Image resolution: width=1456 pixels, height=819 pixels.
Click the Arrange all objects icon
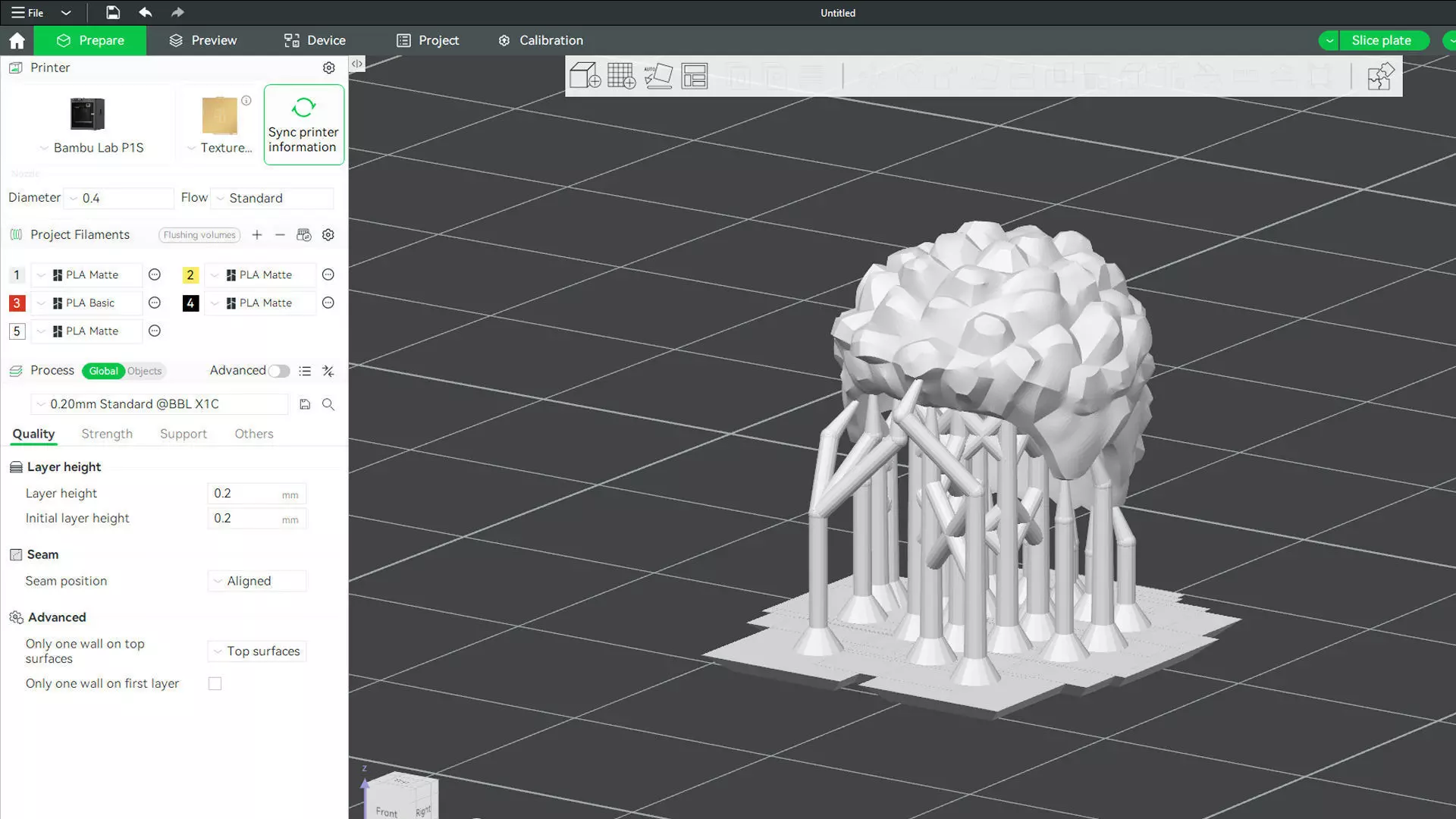pyautogui.click(x=694, y=76)
